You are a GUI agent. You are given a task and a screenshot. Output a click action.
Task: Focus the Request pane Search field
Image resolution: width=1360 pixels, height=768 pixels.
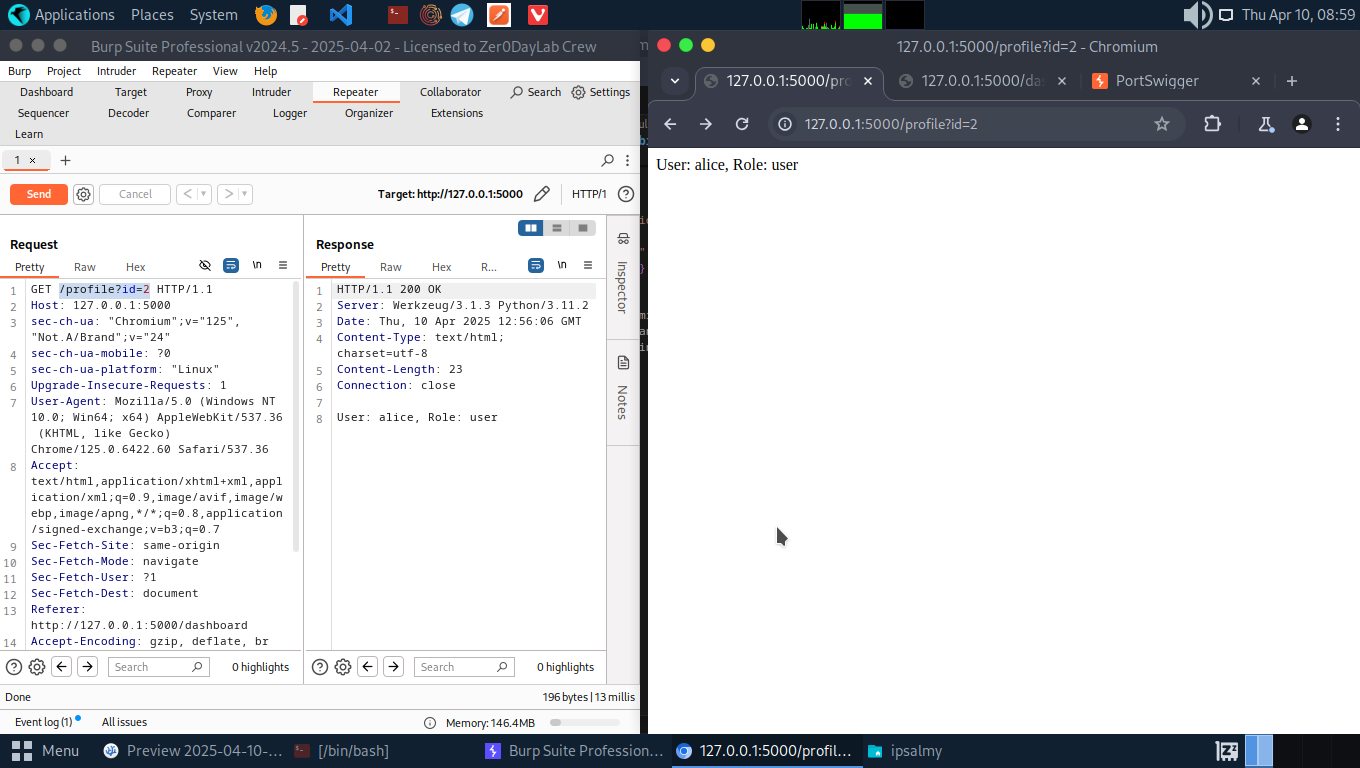(x=157, y=667)
